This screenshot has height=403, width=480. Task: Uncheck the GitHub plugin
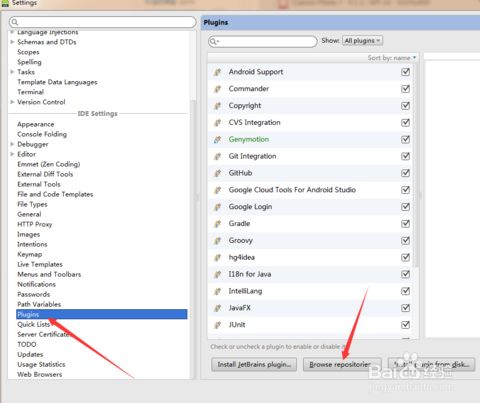tap(405, 173)
